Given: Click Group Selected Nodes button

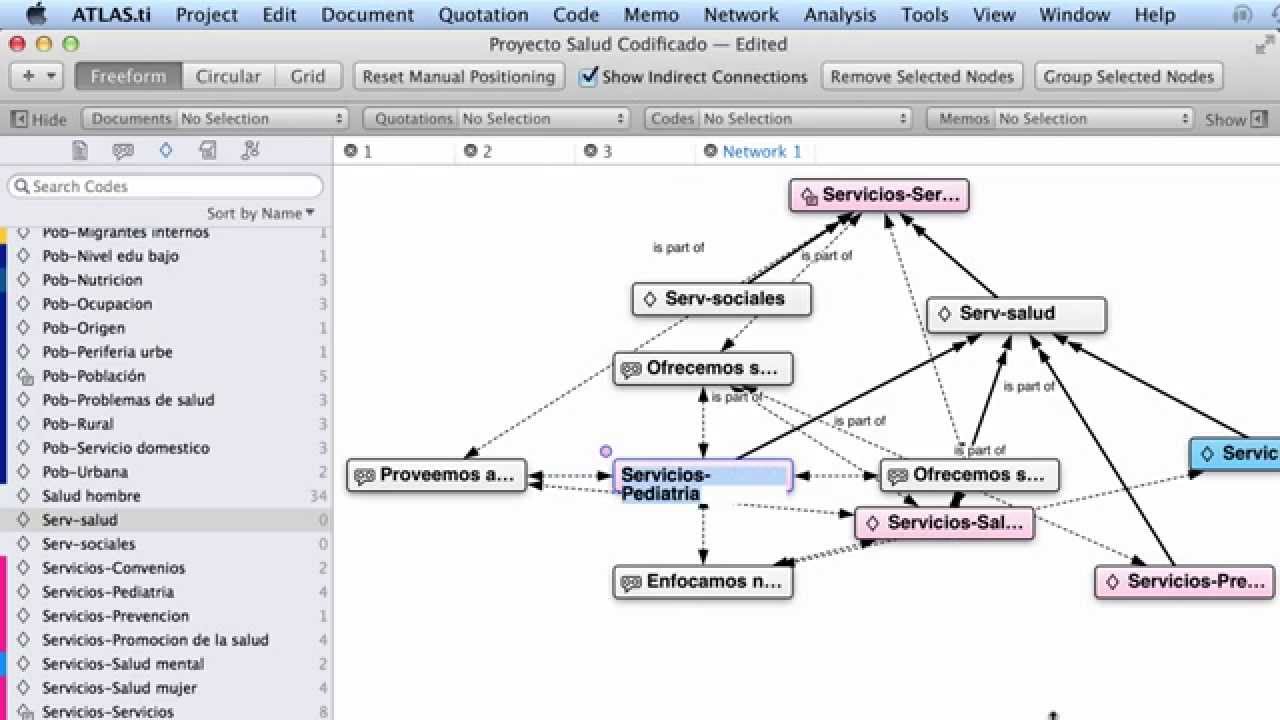Looking at the screenshot, I should (1129, 76).
